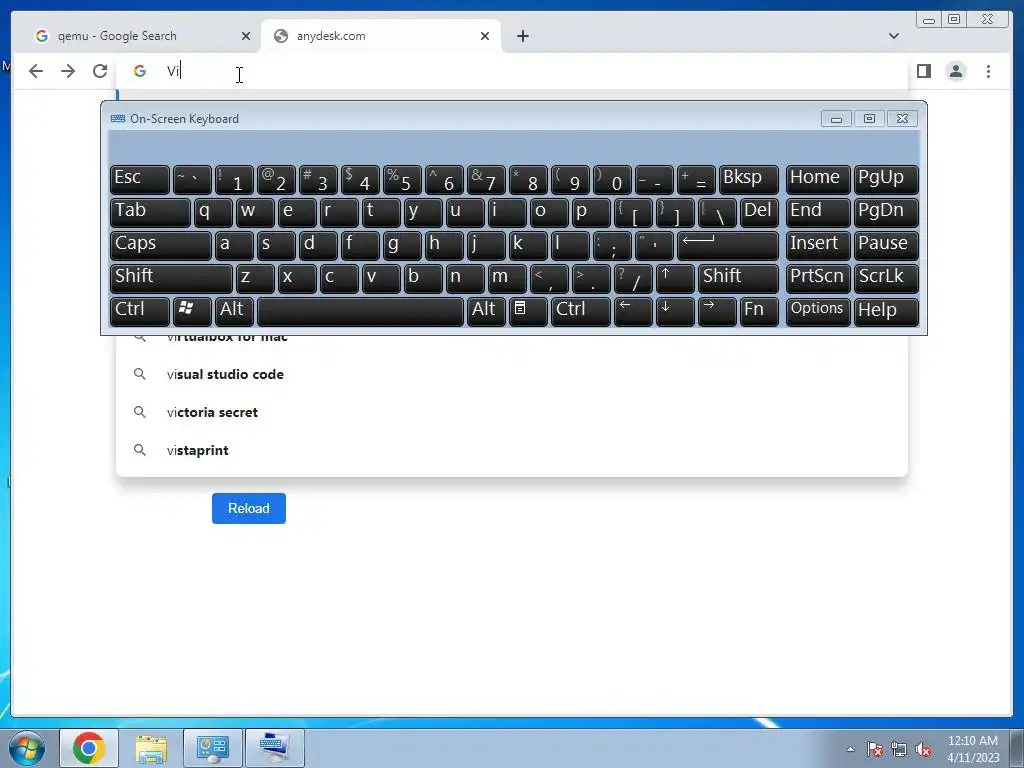1024x768 pixels.
Task: Choose 'victoria secret' suggestion
Action: pyautogui.click(x=511, y=412)
